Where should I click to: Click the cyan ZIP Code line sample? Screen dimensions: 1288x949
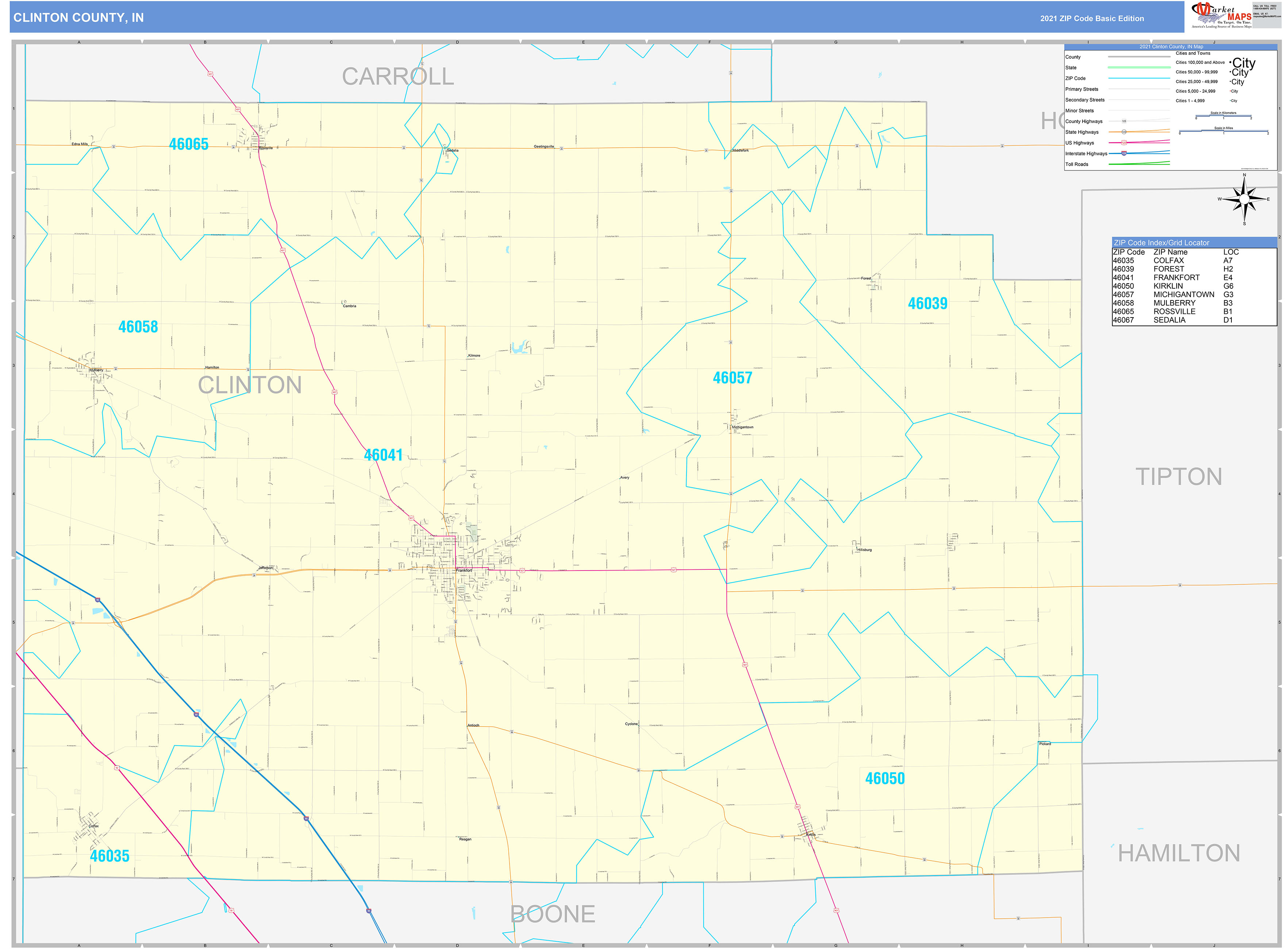coord(1139,78)
